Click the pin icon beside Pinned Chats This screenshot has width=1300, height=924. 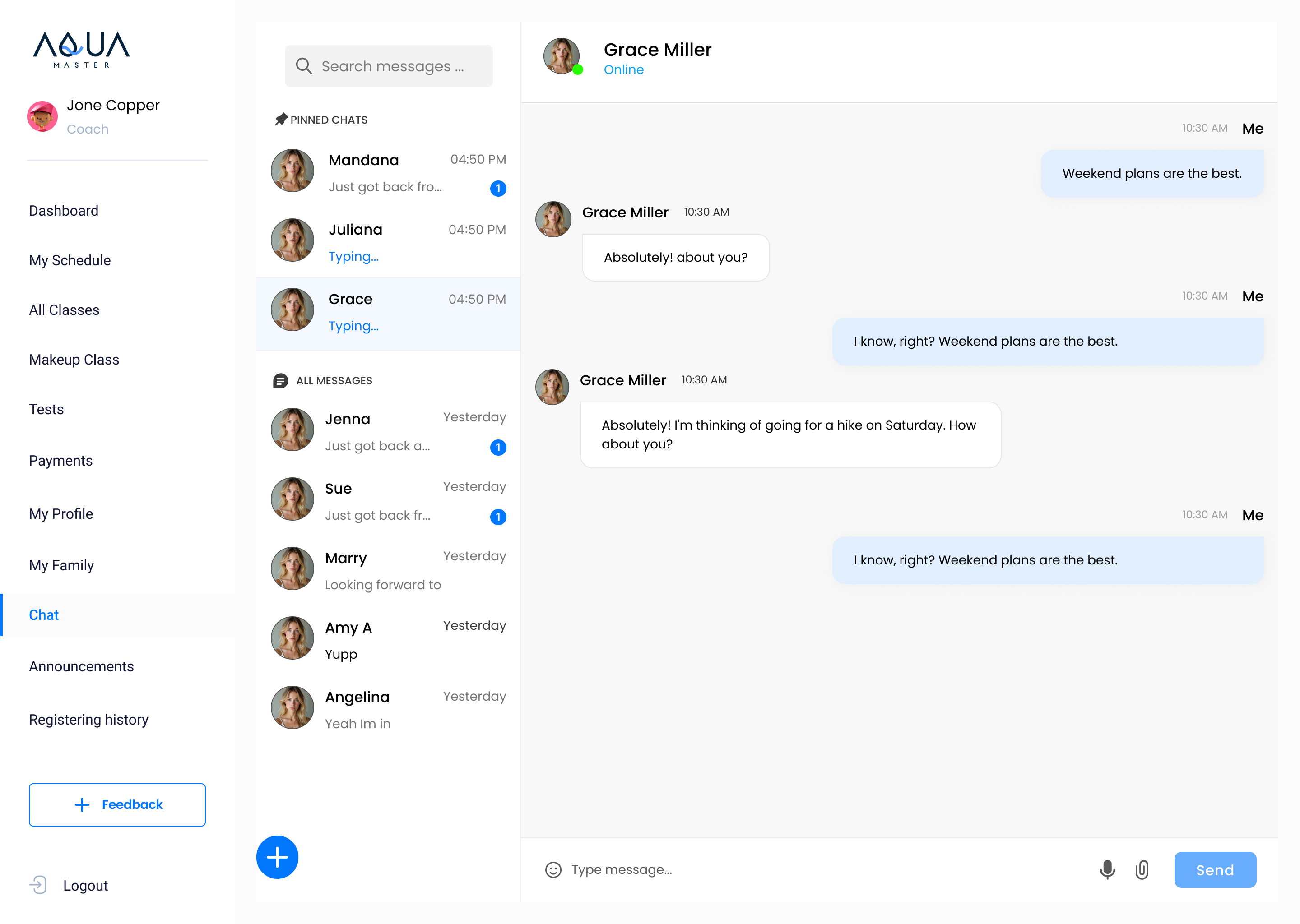pyautogui.click(x=281, y=120)
